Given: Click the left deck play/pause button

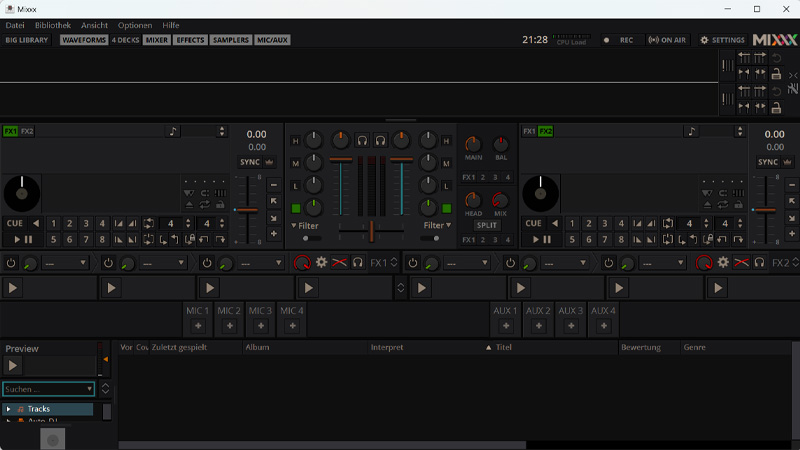Looking at the screenshot, I should tap(23, 240).
